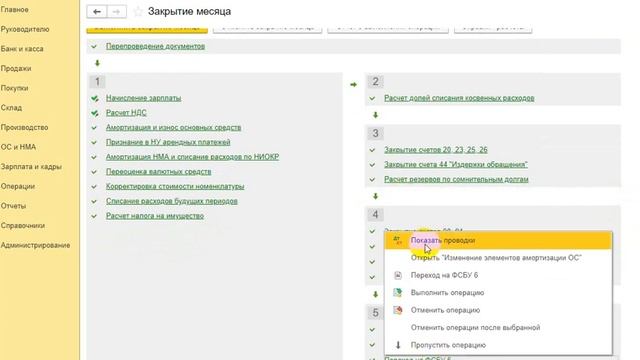Choose Открыть "Изменение элементов амортизации ОС"
This screenshot has width=640, height=360.
498,258
